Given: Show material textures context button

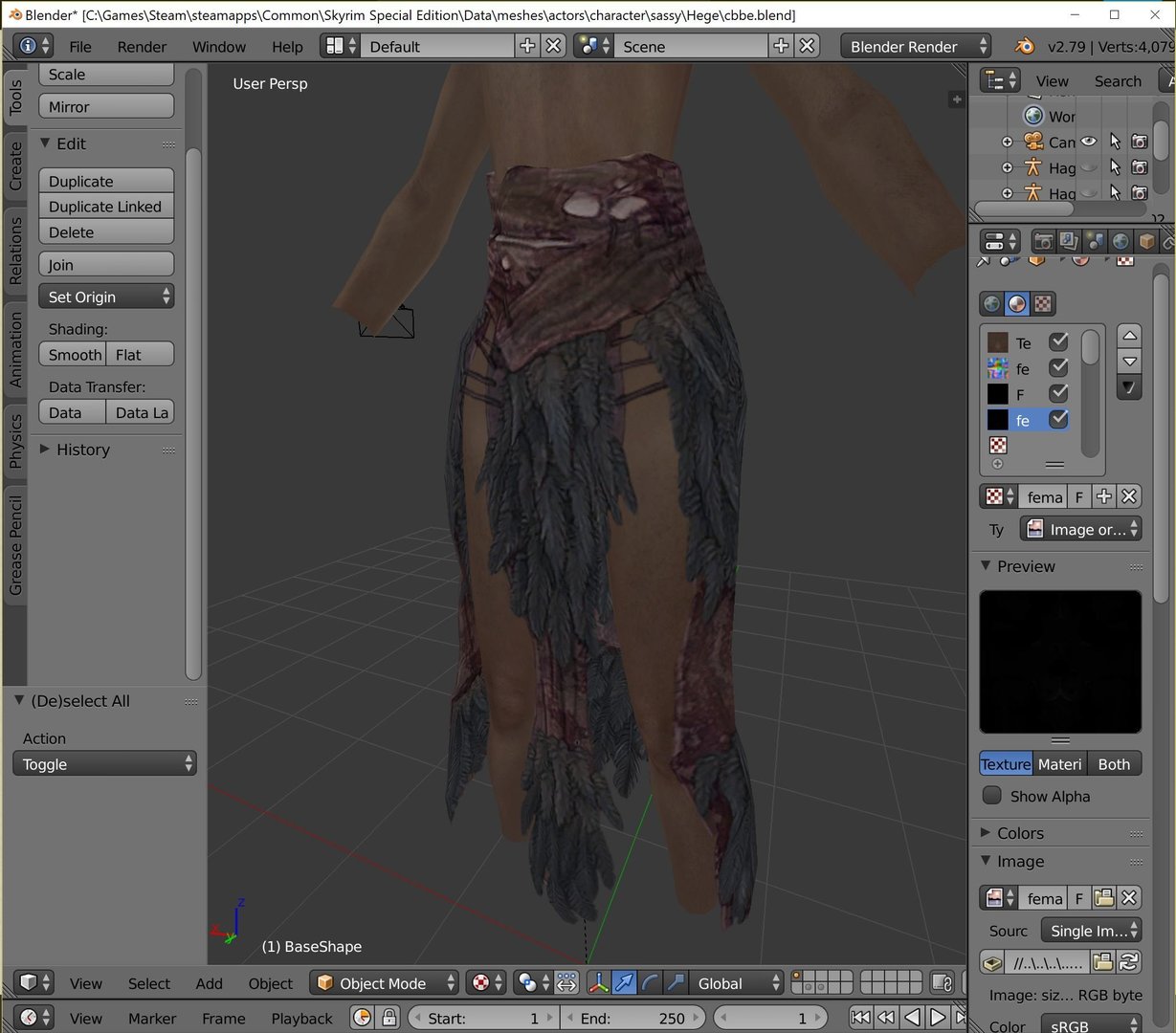Looking at the screenshot, I should point(1017,304).
